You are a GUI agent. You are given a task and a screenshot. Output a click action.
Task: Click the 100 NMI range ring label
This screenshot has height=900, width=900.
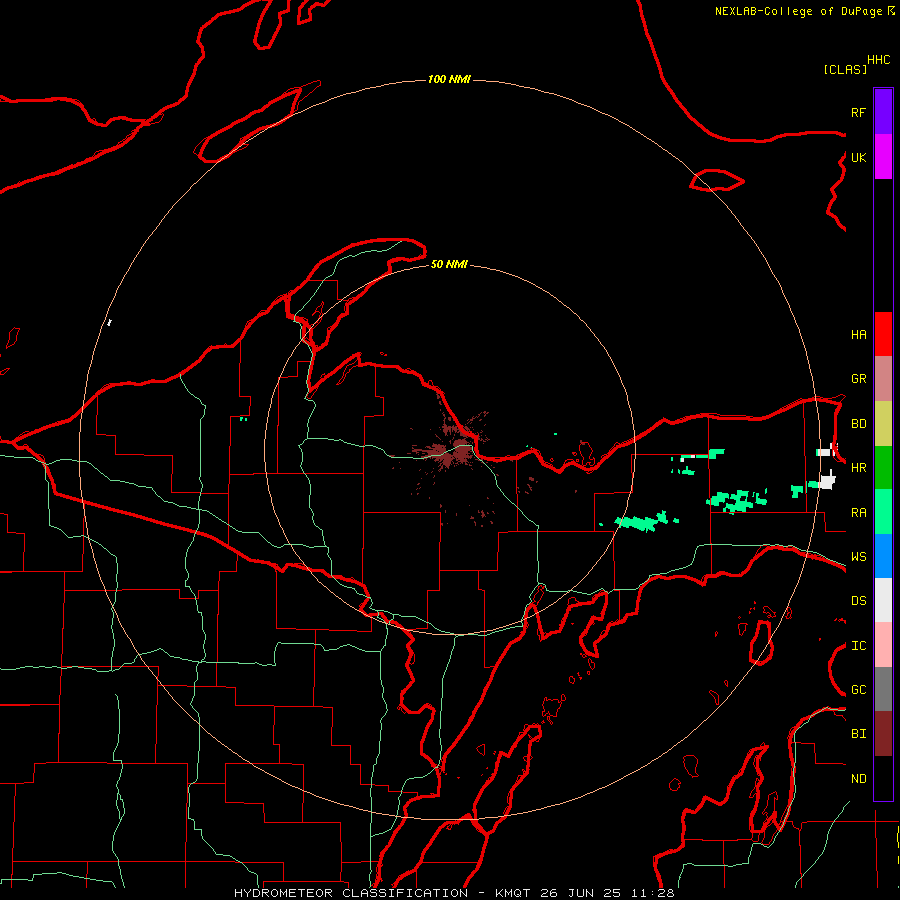[449, 79]
